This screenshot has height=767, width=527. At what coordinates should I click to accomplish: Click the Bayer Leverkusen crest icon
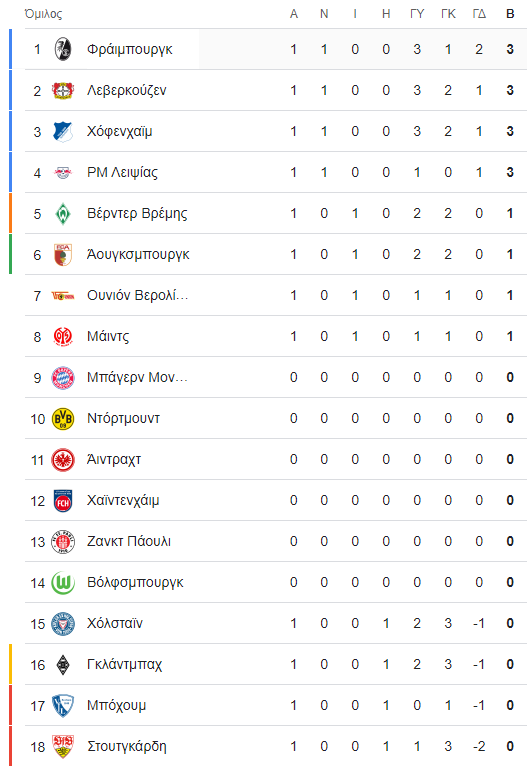[x=63, y=90]
